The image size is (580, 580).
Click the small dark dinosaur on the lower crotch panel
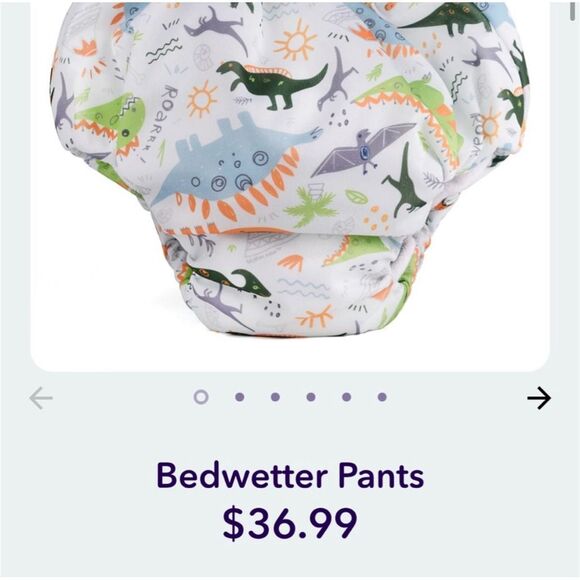231,282
